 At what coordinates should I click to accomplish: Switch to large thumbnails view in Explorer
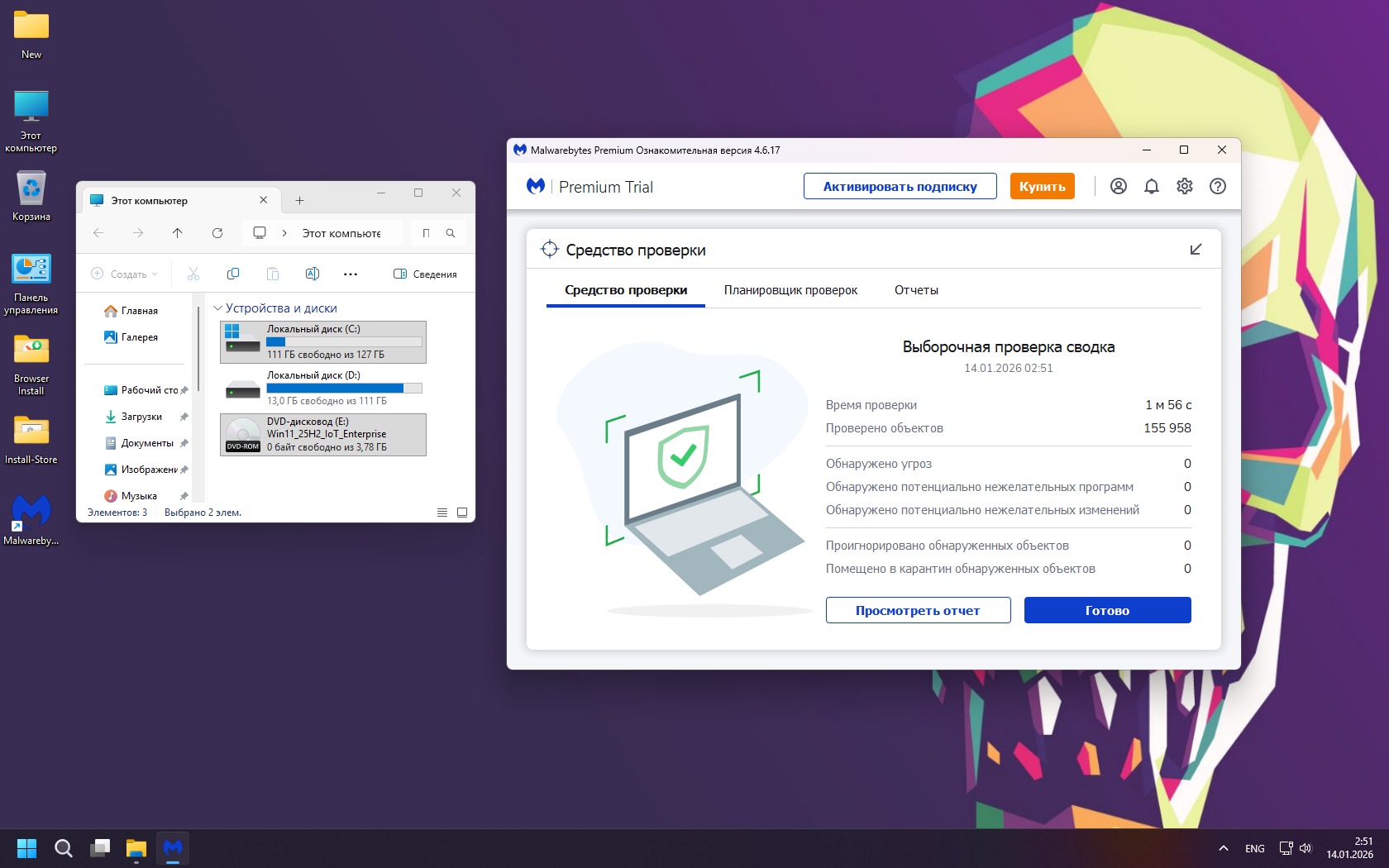[462, 513]
